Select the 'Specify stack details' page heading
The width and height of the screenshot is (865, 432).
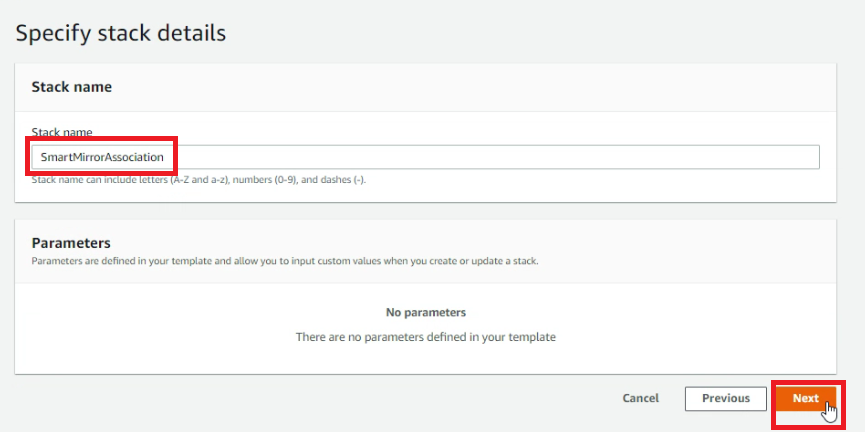tap(121, 33)
